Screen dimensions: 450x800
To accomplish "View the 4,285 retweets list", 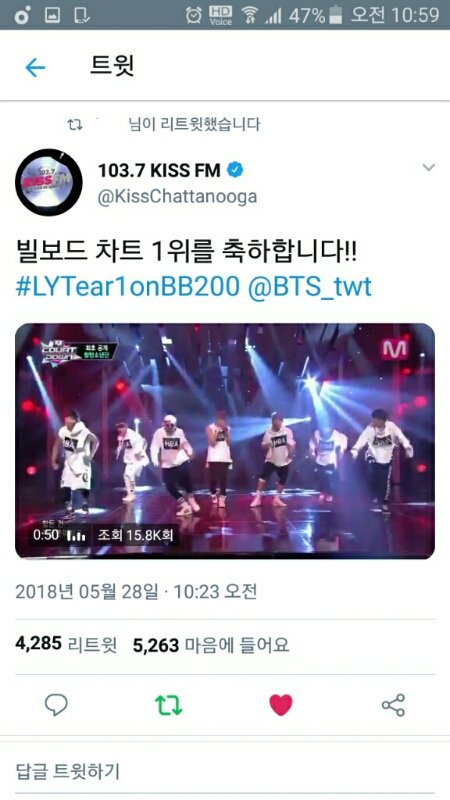I will pos(66,644).
